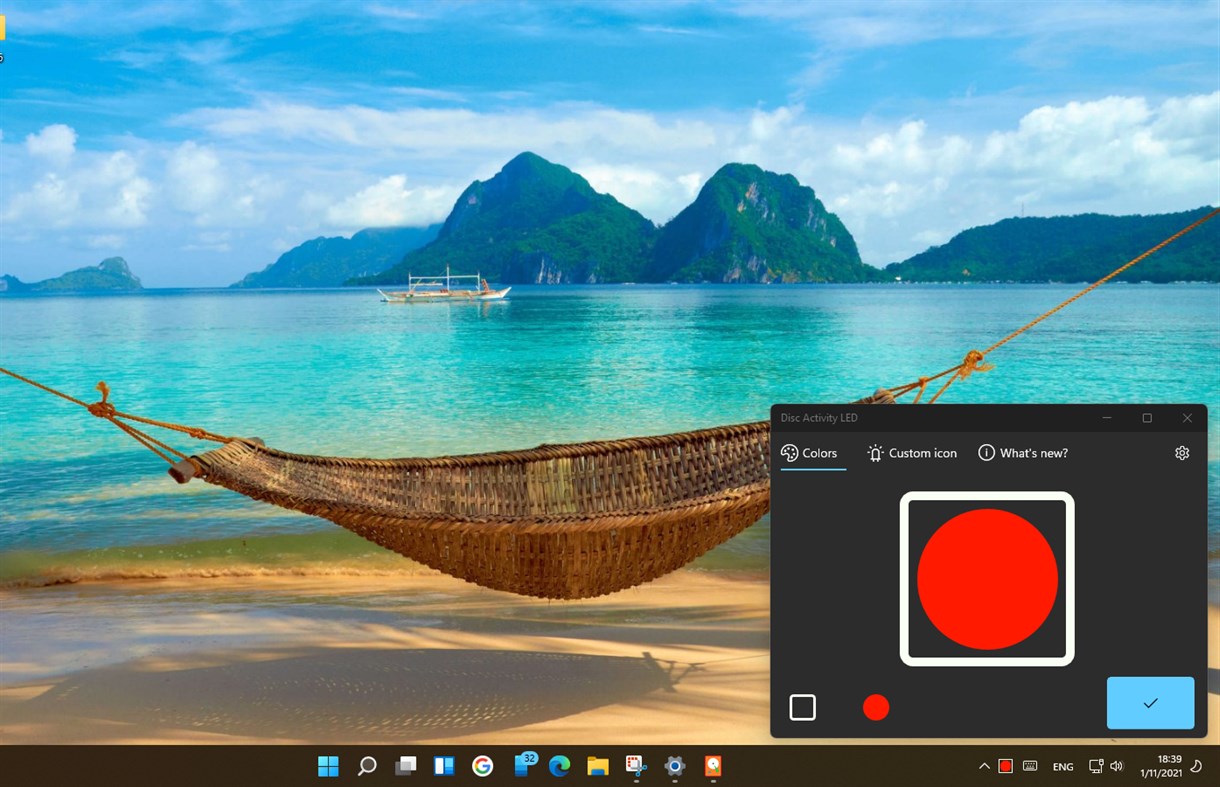Click the Disc Activity LED red tray icon
The height and width of the screenshot is (787, 1220).
(x=1005, y=766)
